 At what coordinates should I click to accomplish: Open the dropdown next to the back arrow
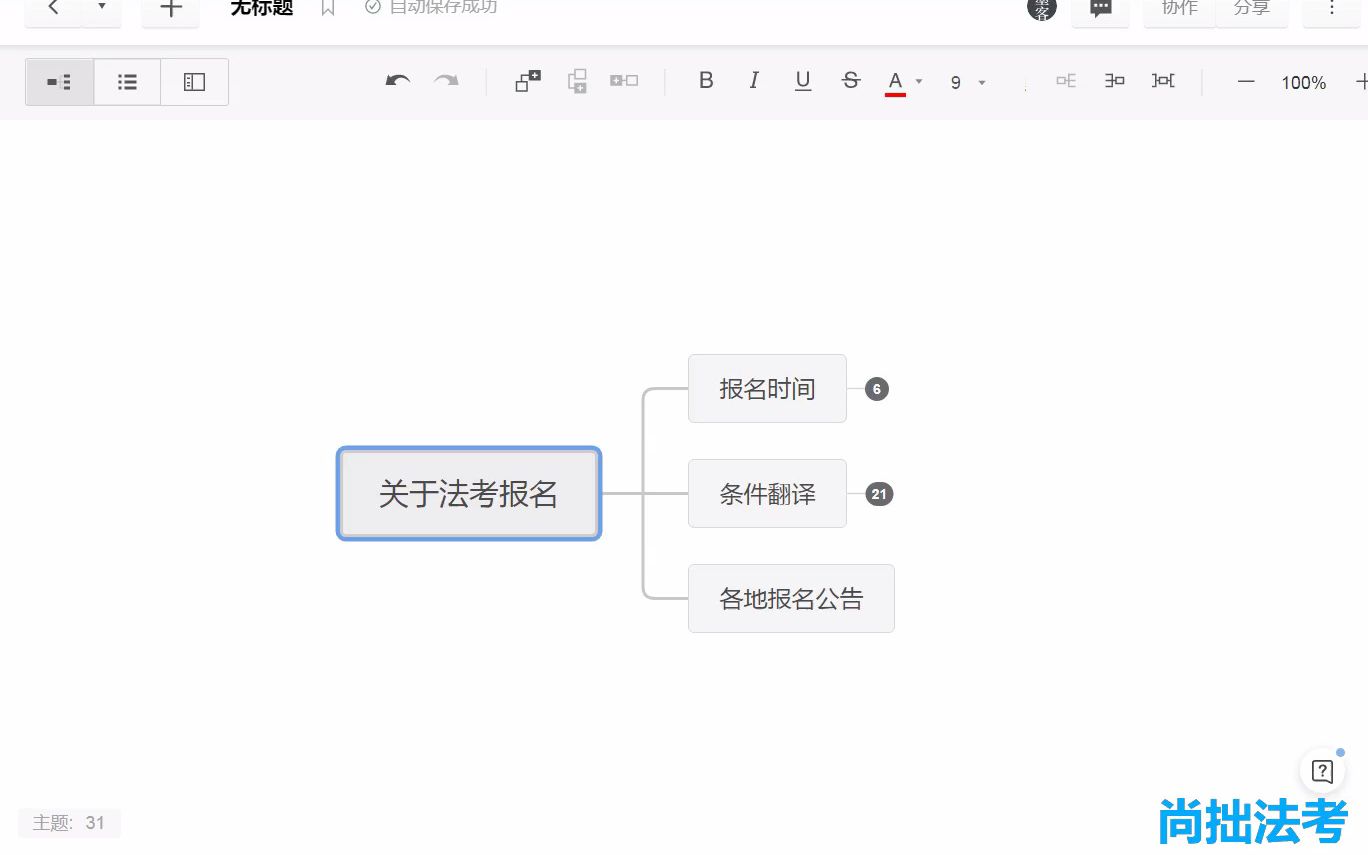tap(101, 8)
